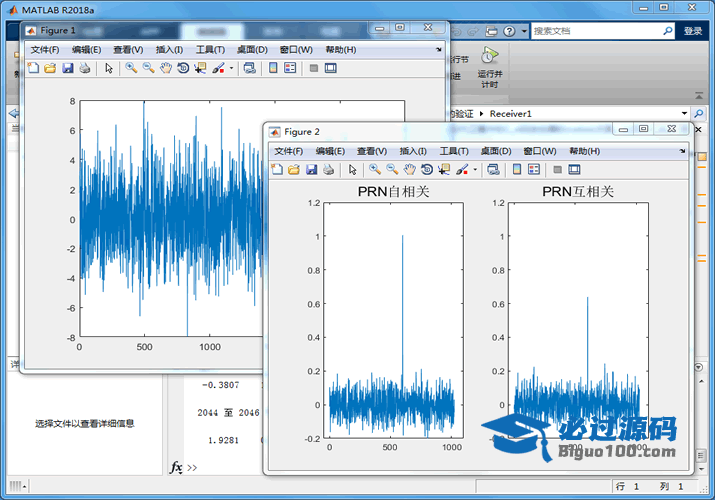The image size is (715, 500).
Task: Click Rotate 3D tool in Figure 1 toolbar
Action: [x=183, y=68]
